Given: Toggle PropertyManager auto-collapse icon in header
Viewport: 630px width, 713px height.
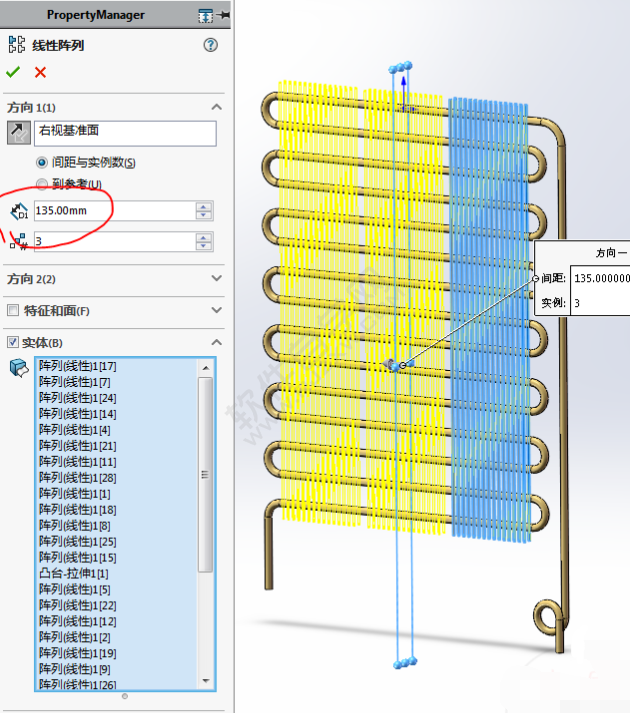Looking at the screenshot, I should (206, 16).
